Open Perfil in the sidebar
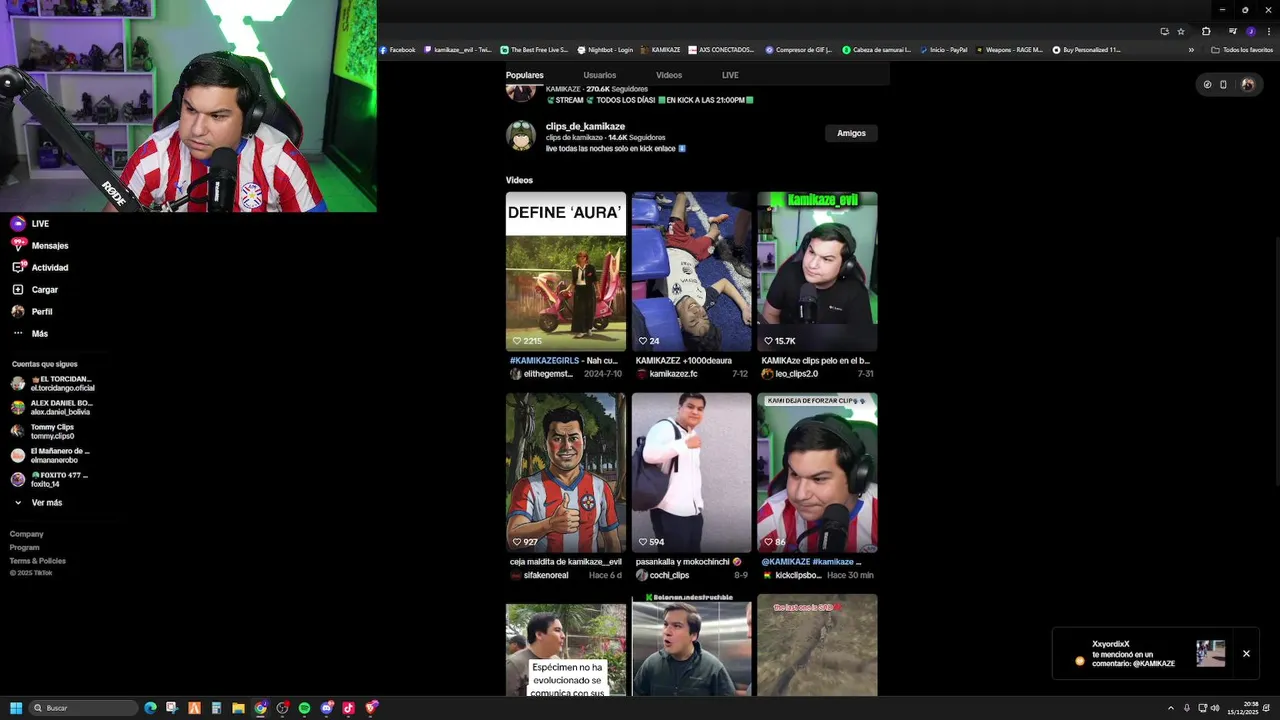Image resolution: width=1280 pixels, height=720 pixels. (32, 312)
